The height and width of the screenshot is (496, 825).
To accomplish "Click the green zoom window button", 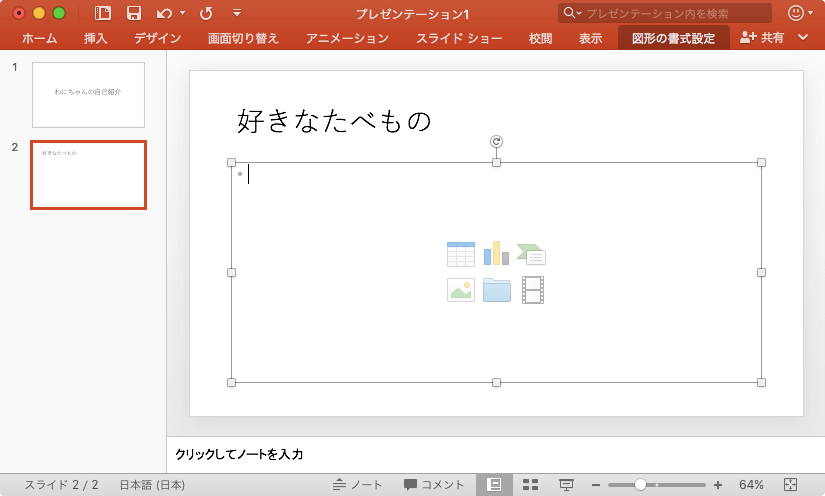I will click(x=59, y=13).
